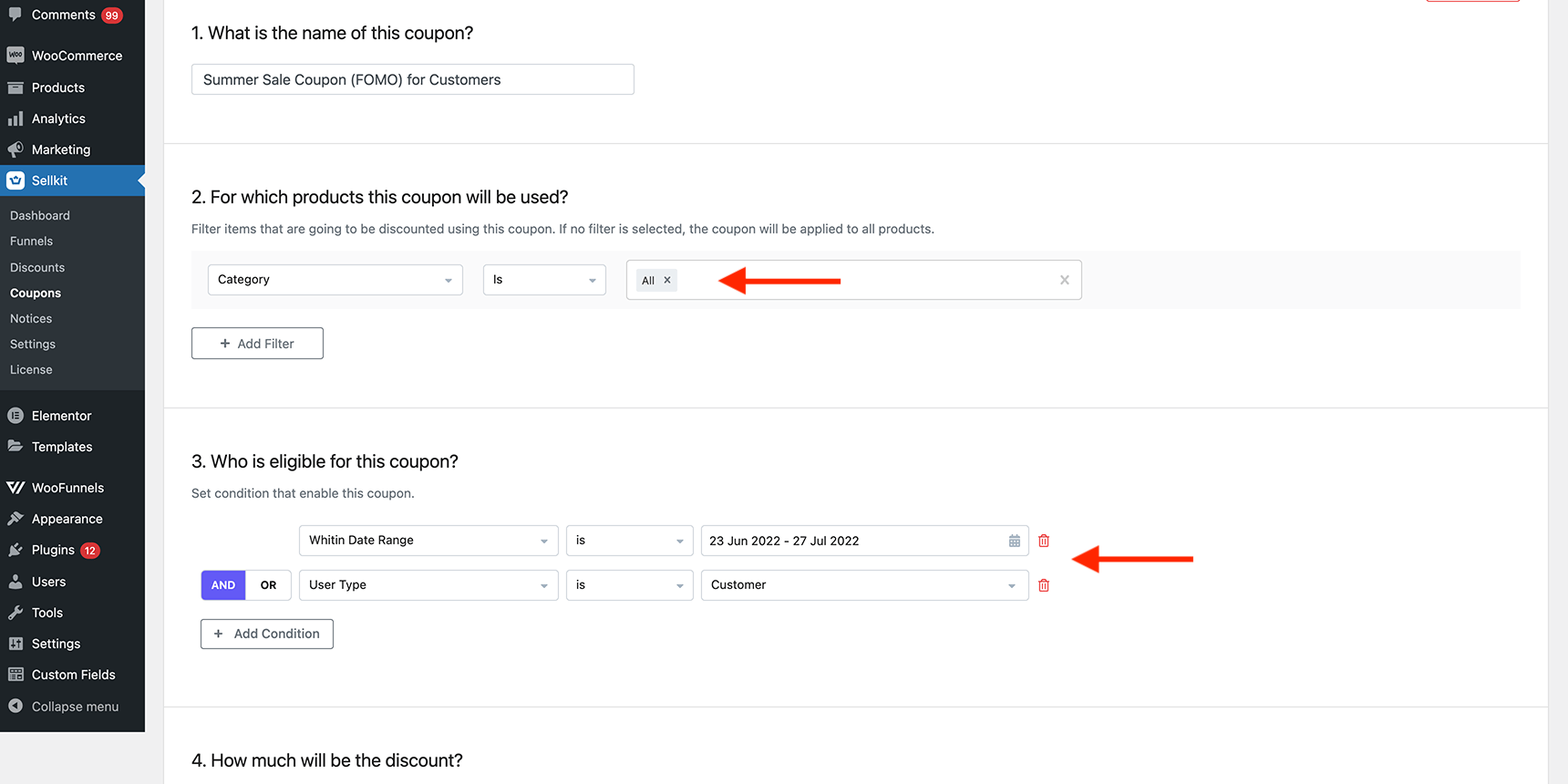Expand the Category filter dropdown

335,280
